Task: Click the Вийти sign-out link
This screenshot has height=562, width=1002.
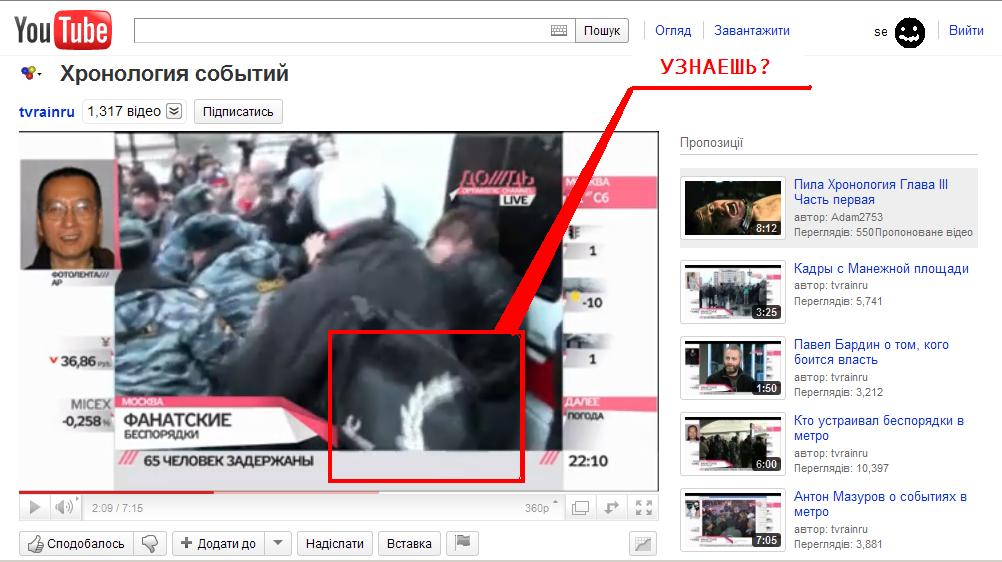Action: [x=966, y=31]
